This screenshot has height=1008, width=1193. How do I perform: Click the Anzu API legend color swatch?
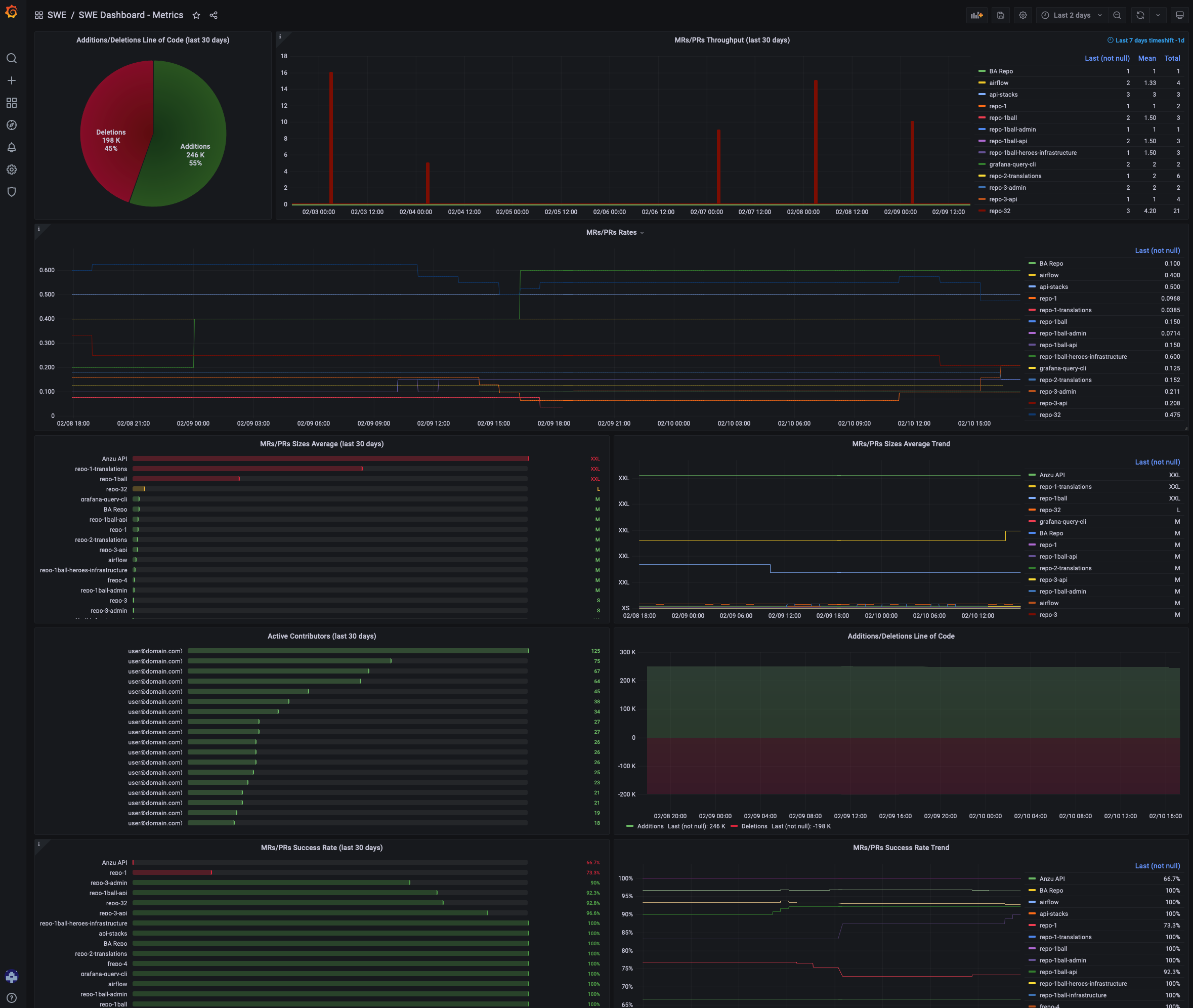click(1032, 475)
